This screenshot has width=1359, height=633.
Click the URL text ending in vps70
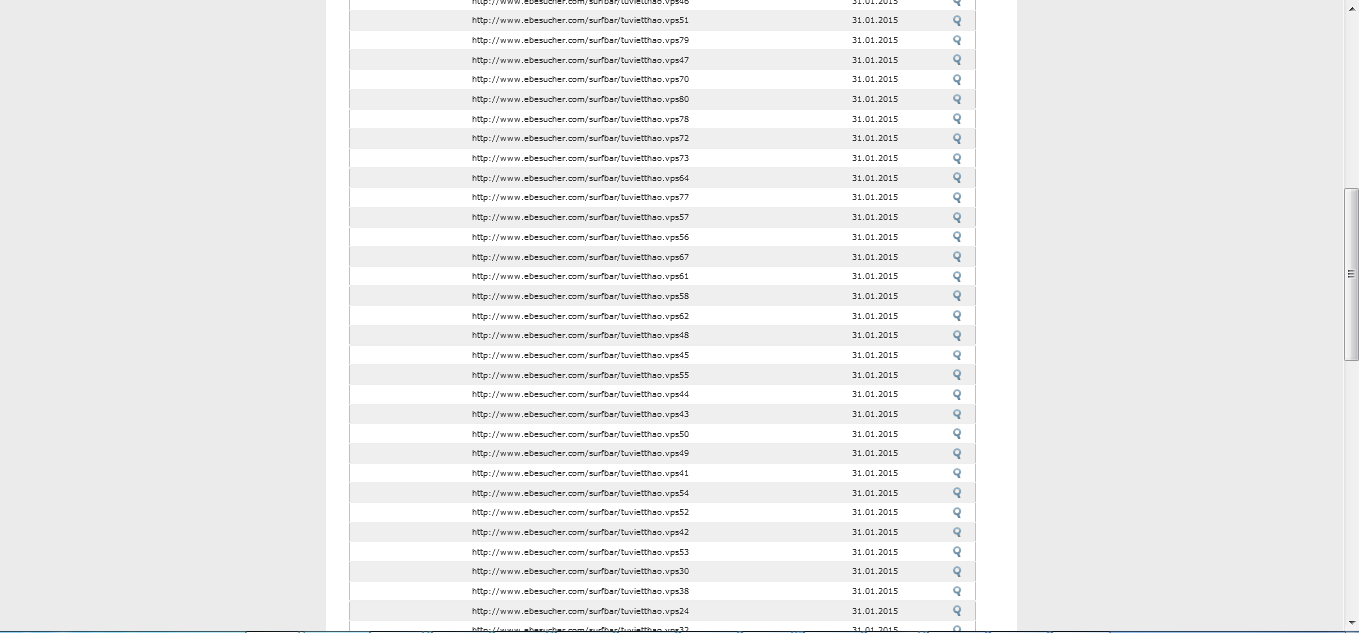pos(580,79)
